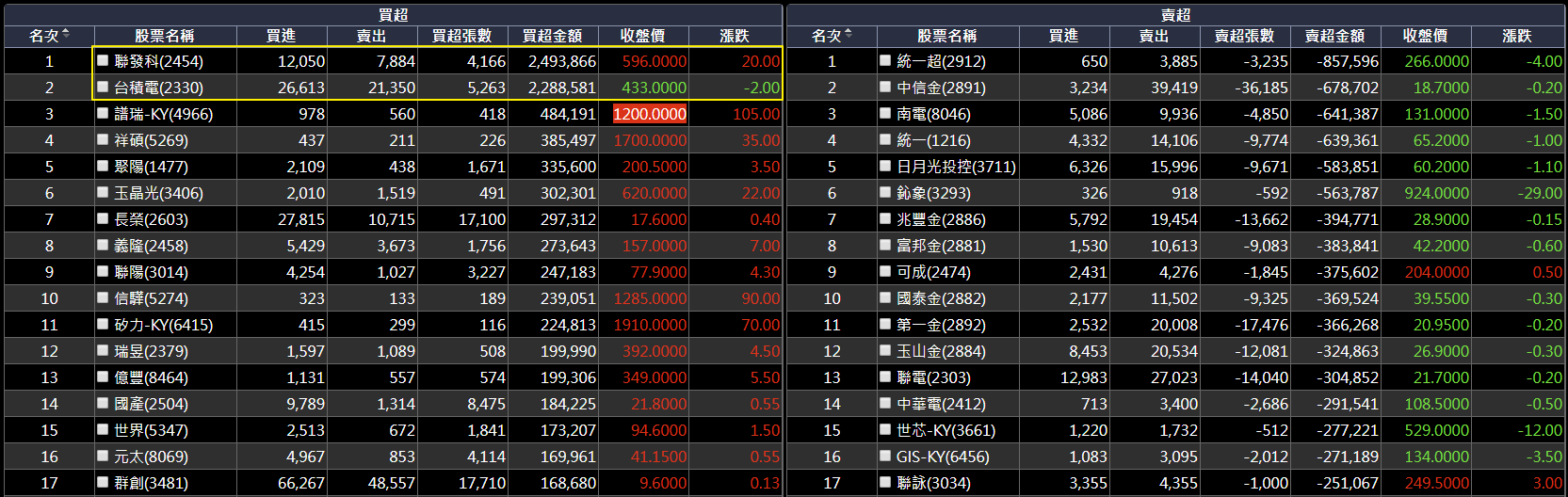1568x497 pixels.
Task: Open stock 義隆(2458)
Action: click(x=151, y=246)
